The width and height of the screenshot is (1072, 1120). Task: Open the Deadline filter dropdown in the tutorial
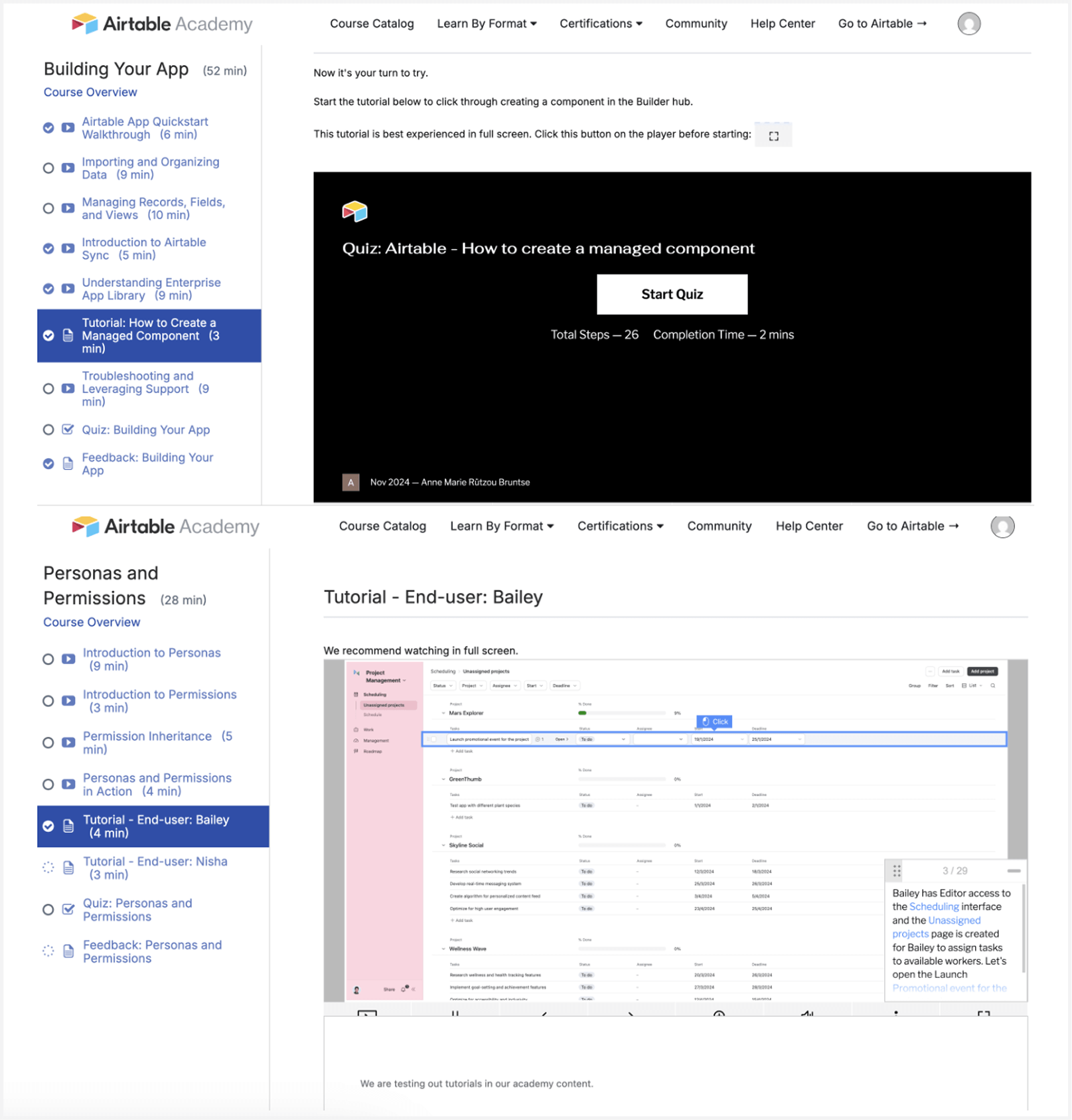tap(565, 686)
